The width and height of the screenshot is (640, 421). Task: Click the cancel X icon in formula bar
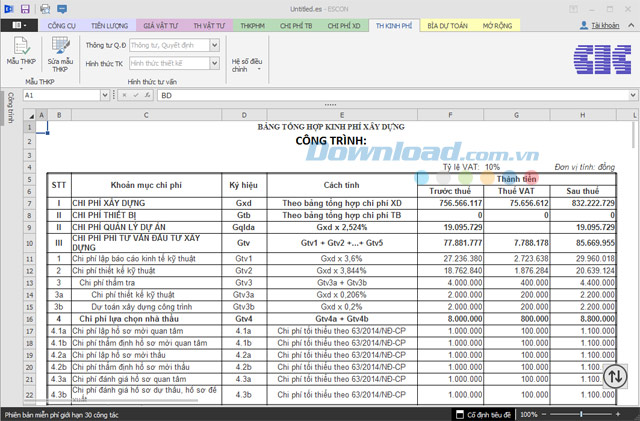[124, 95]
